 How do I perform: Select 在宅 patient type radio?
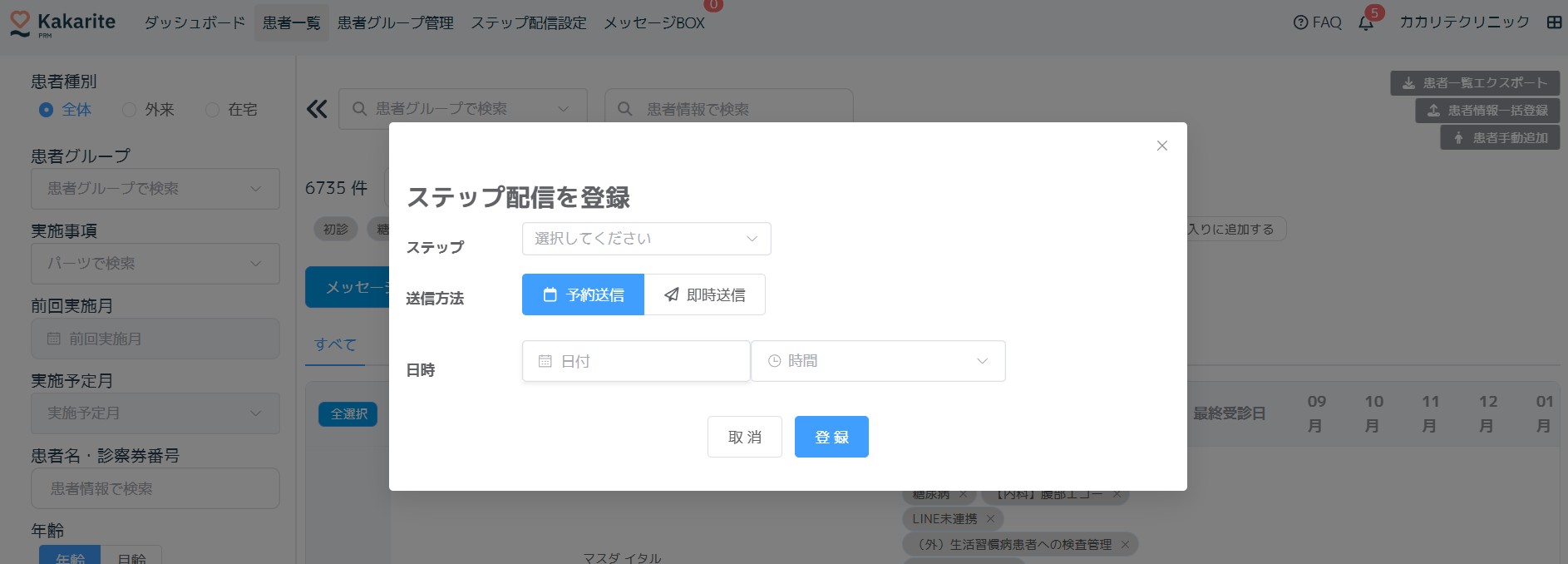231,110
